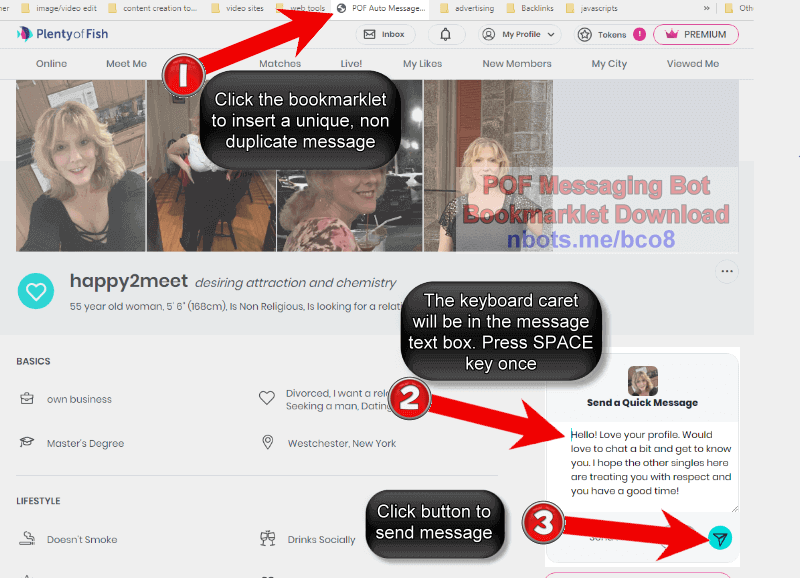Open the Matches tab
This screenshot has width=800, height=578.
coord(280,64)
